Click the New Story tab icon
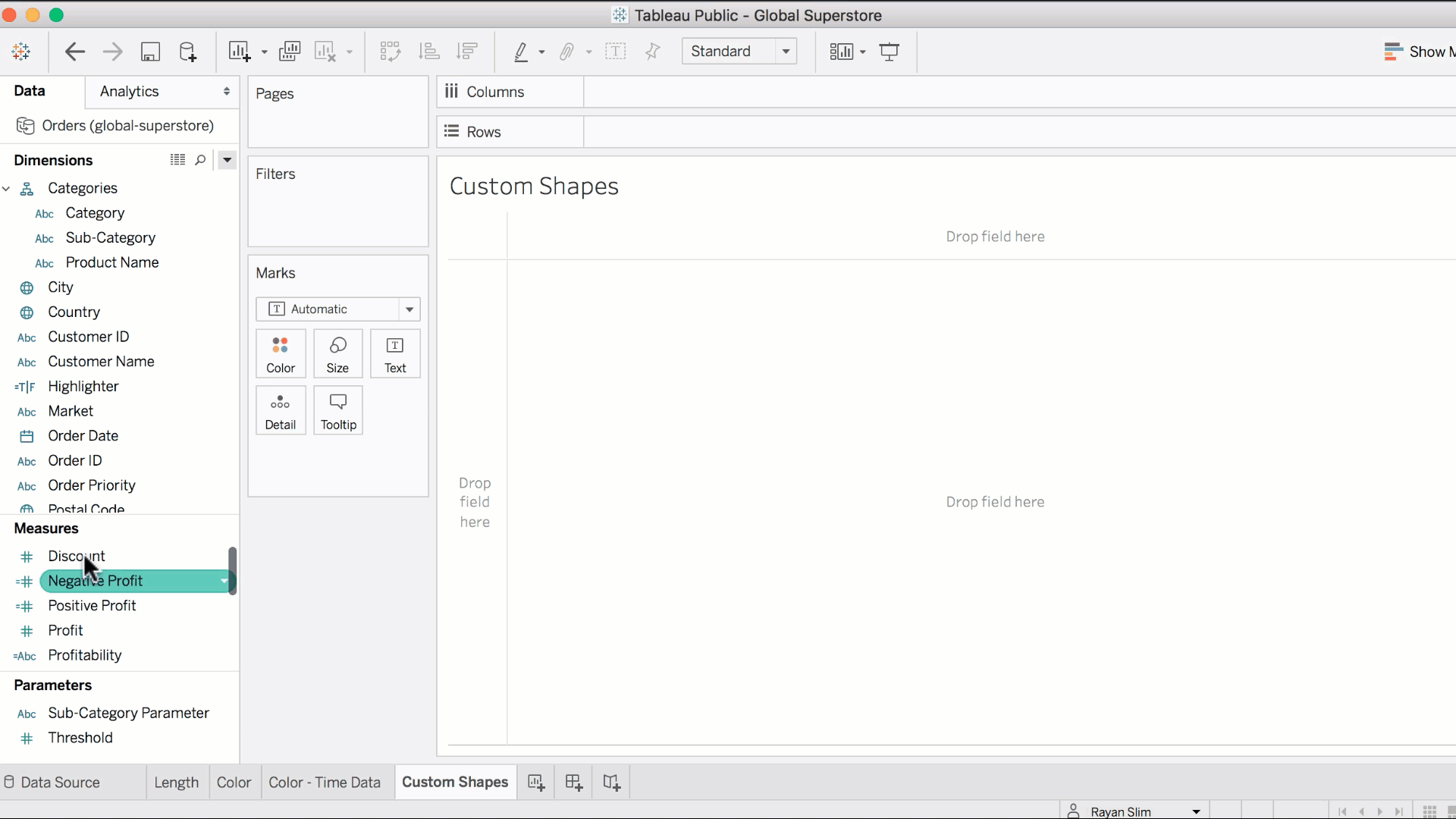Viewport: 1456px width, 819px height. 612,783
